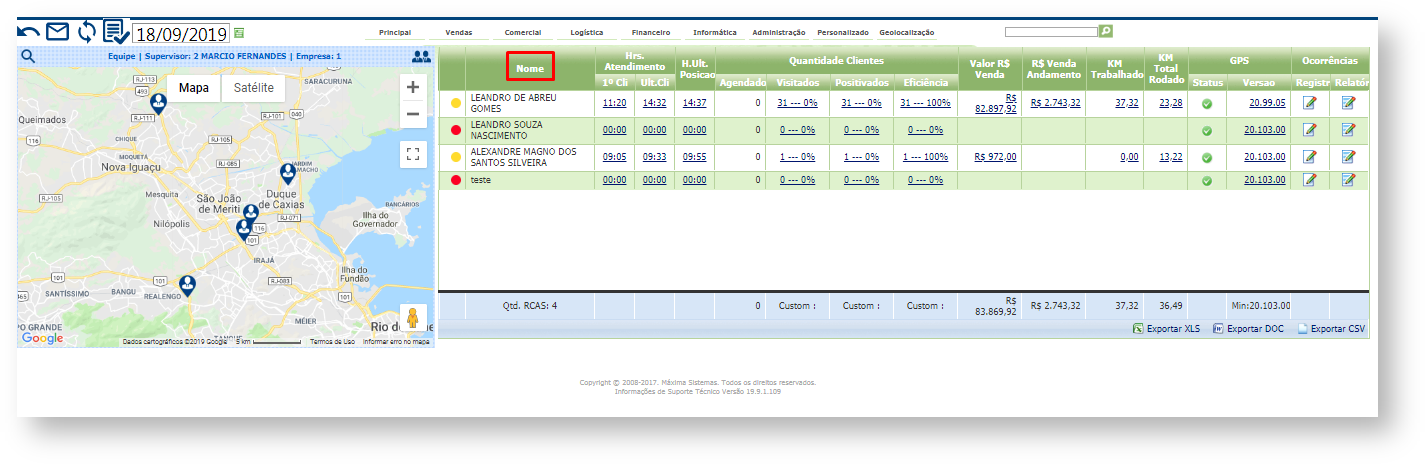Click the back arrow icon

click(x=29, y=32)
